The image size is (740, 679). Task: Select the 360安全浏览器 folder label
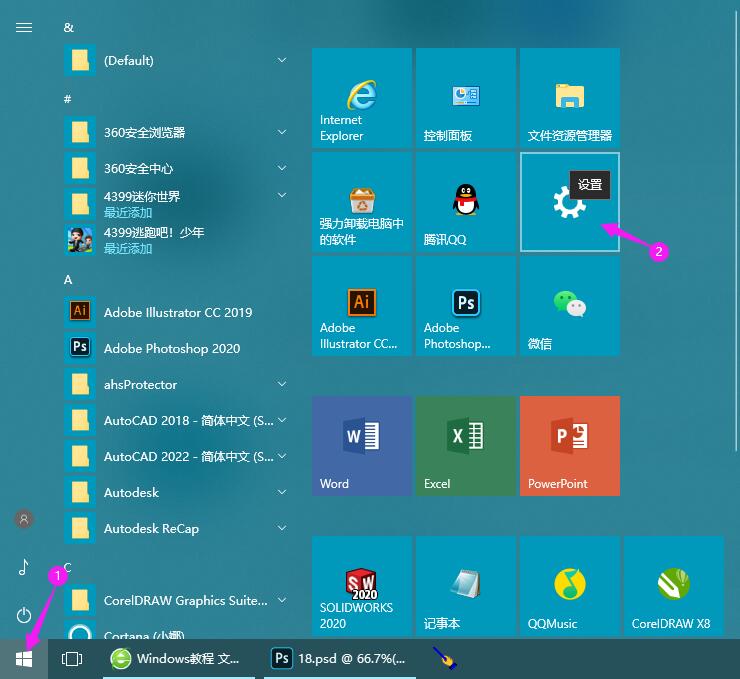144,133
